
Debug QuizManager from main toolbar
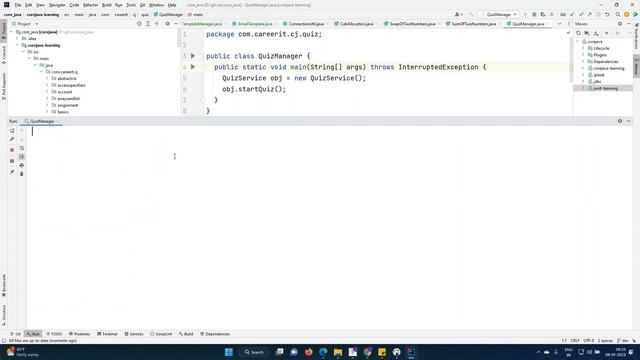(x=534, y=14)
